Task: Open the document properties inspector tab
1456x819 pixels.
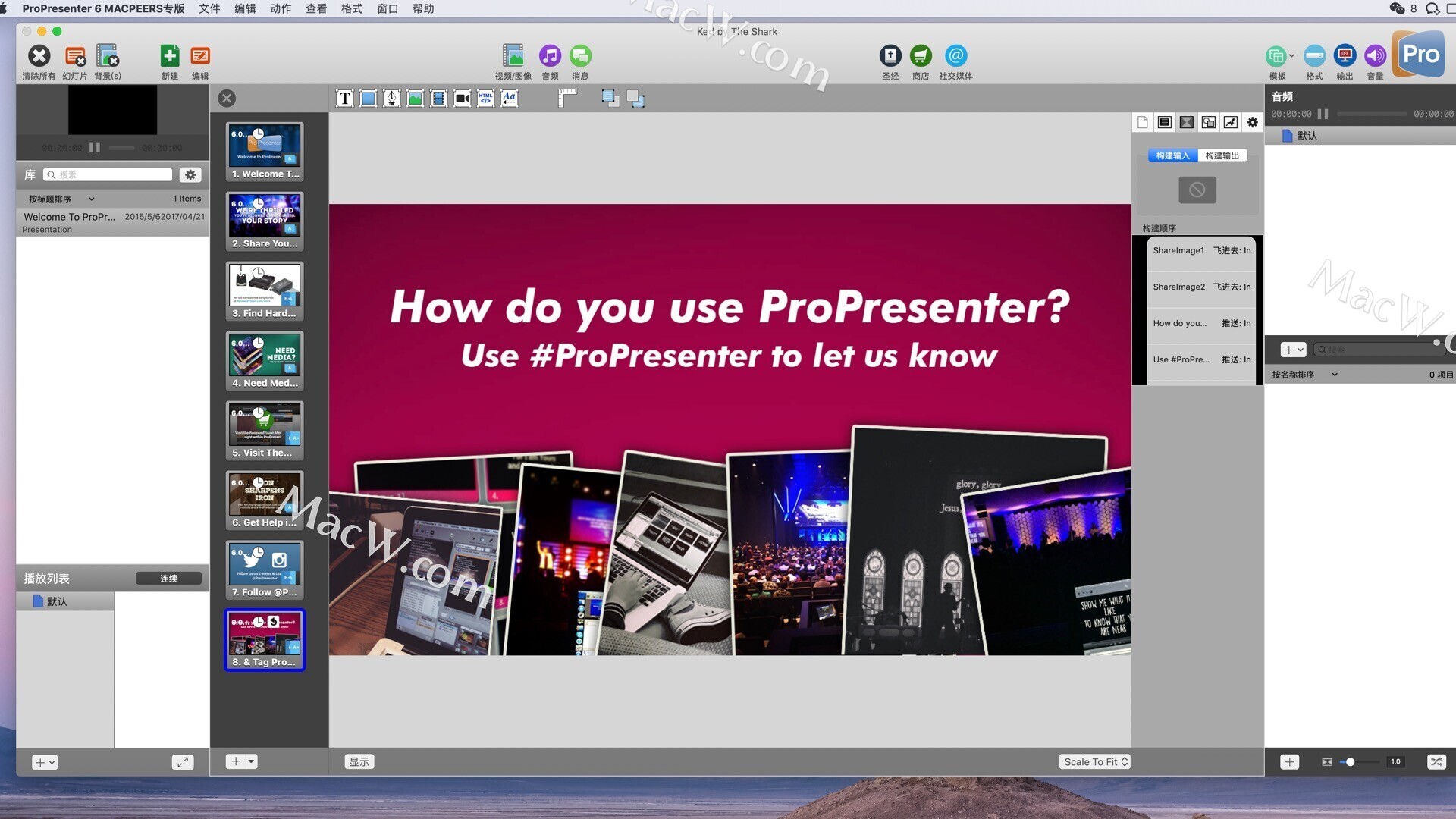Action: coord(1143,122)
